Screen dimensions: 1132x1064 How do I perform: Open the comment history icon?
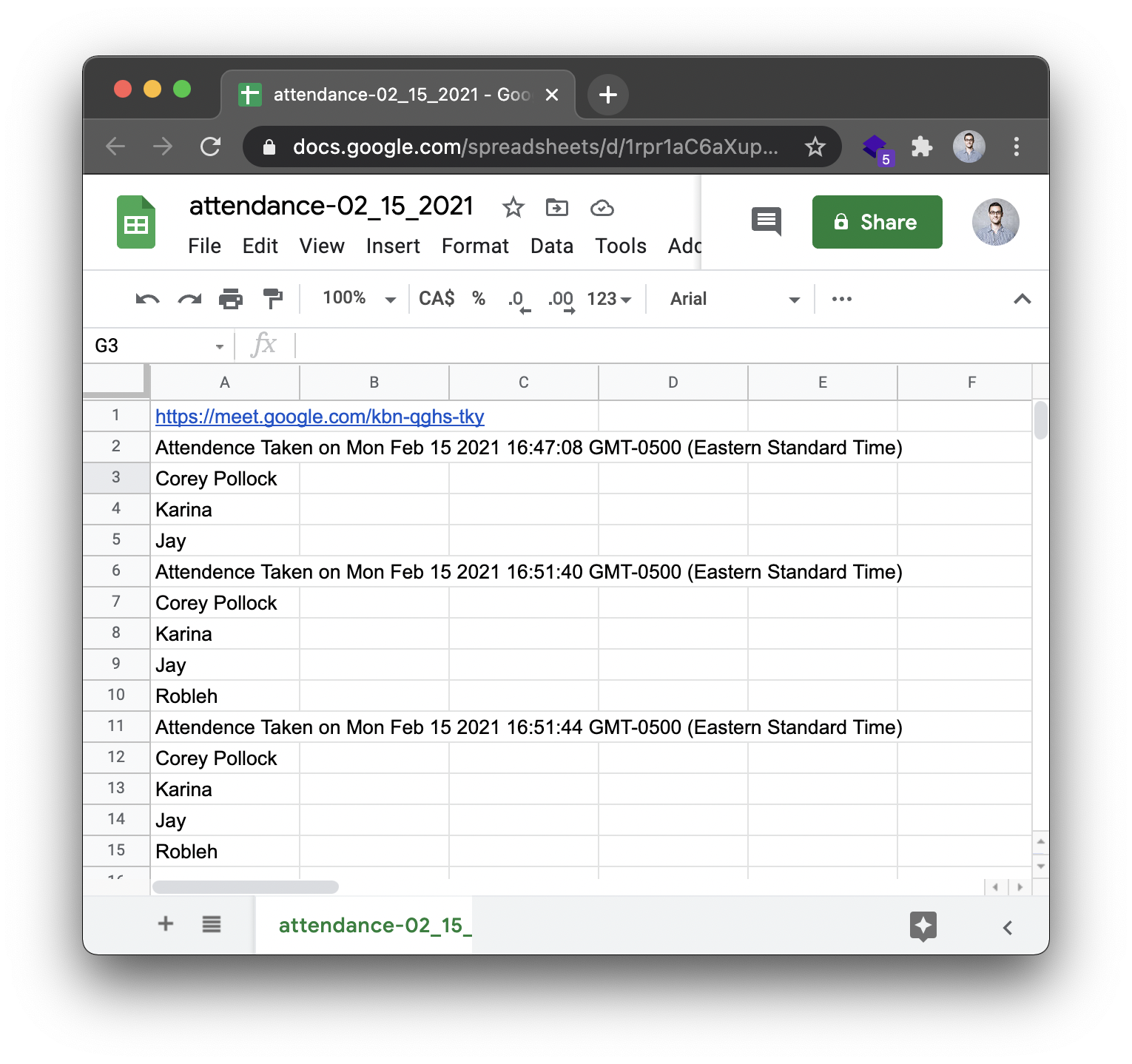pyautogui.click(x=767, y=221)
